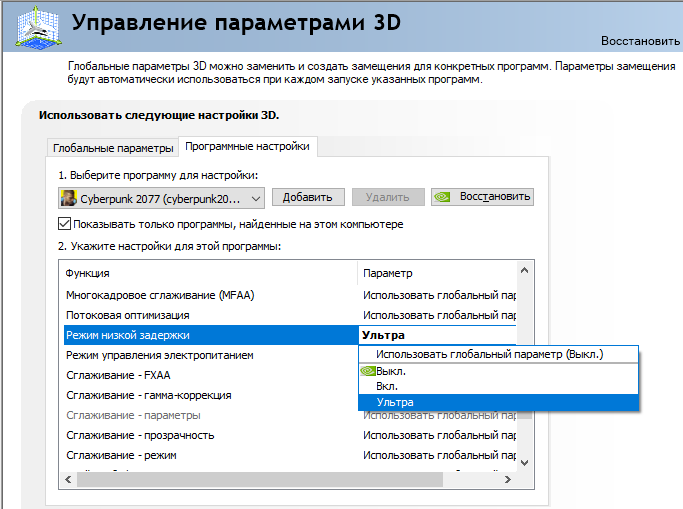
Task: Open the 'Программные настройки' tab
Action: [247, 147]
